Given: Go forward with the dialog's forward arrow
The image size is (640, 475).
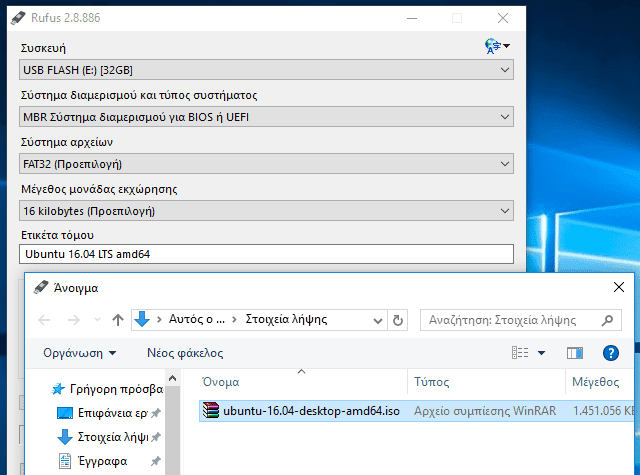Looking at the screenshot, I should coord(73,320).
